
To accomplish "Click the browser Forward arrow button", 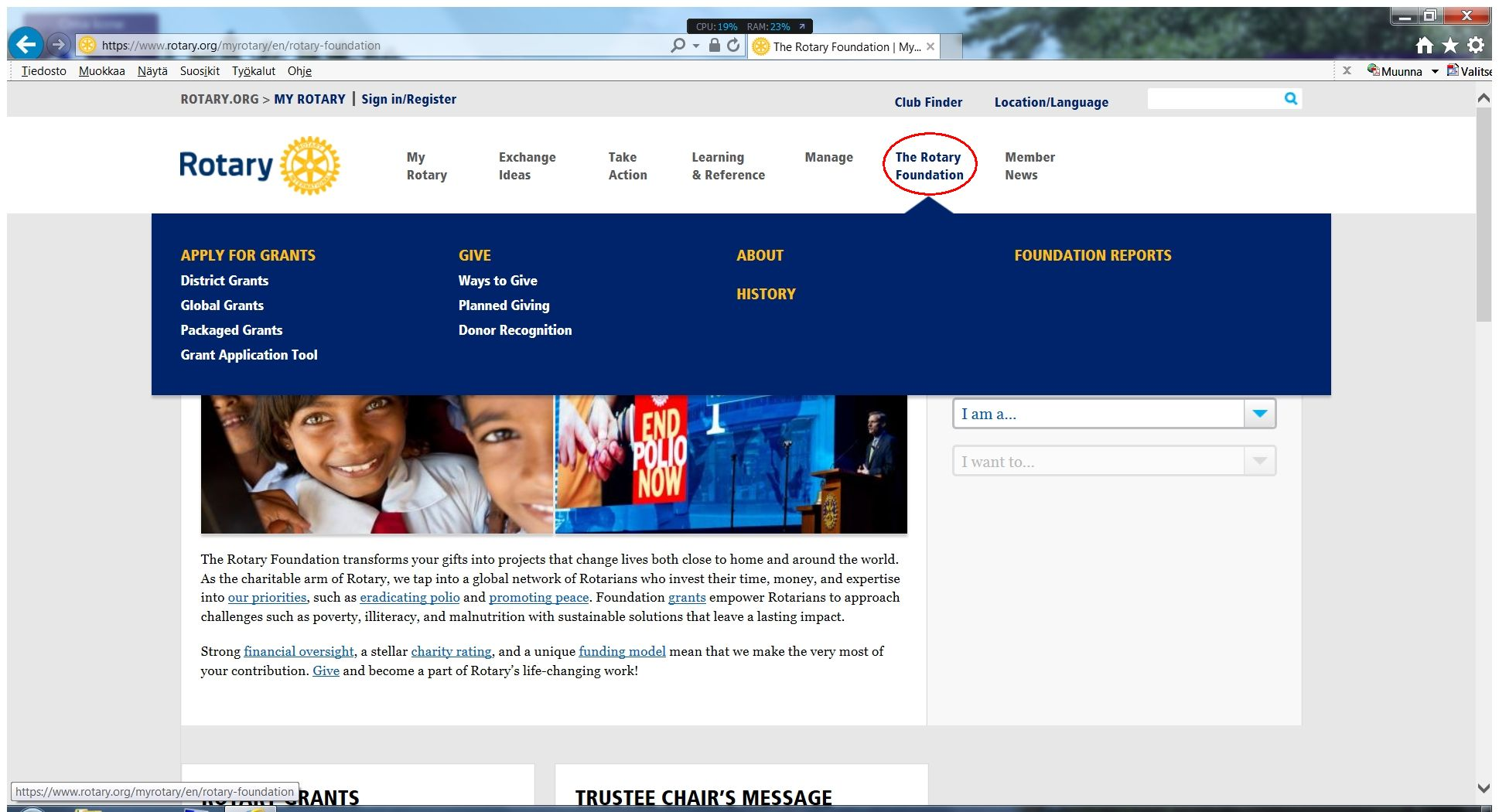I will (x=59, y=45).
